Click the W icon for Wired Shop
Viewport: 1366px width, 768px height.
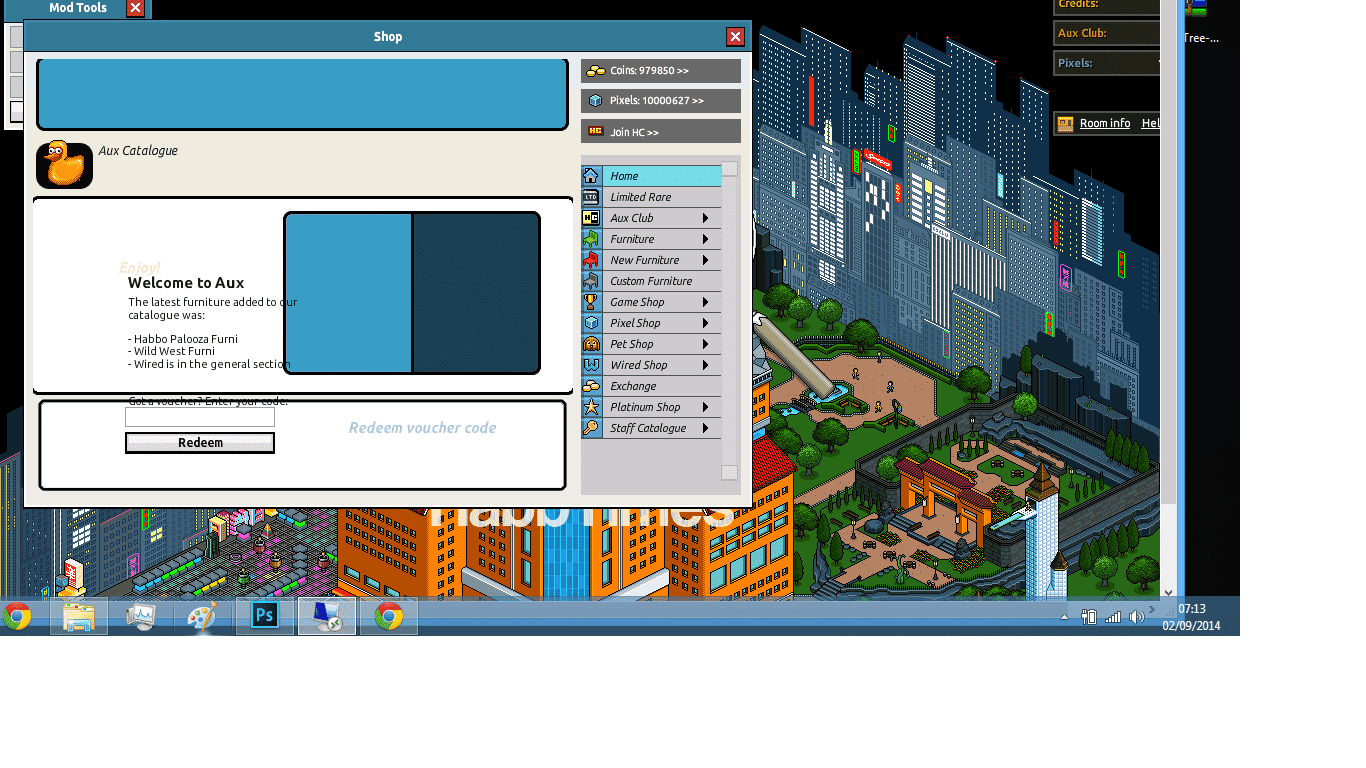coord(591,365)
